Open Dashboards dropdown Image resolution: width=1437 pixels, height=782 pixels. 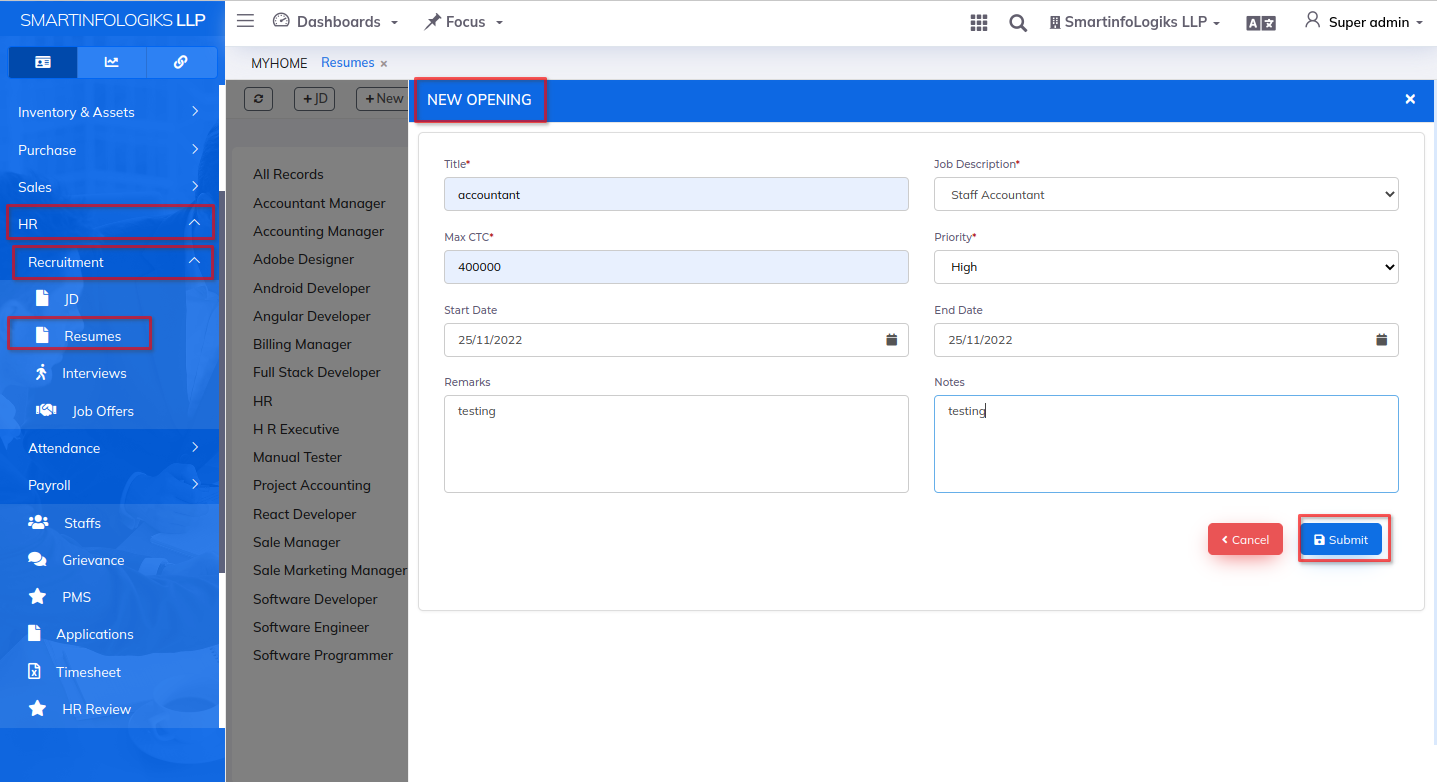tap(335, 21)
